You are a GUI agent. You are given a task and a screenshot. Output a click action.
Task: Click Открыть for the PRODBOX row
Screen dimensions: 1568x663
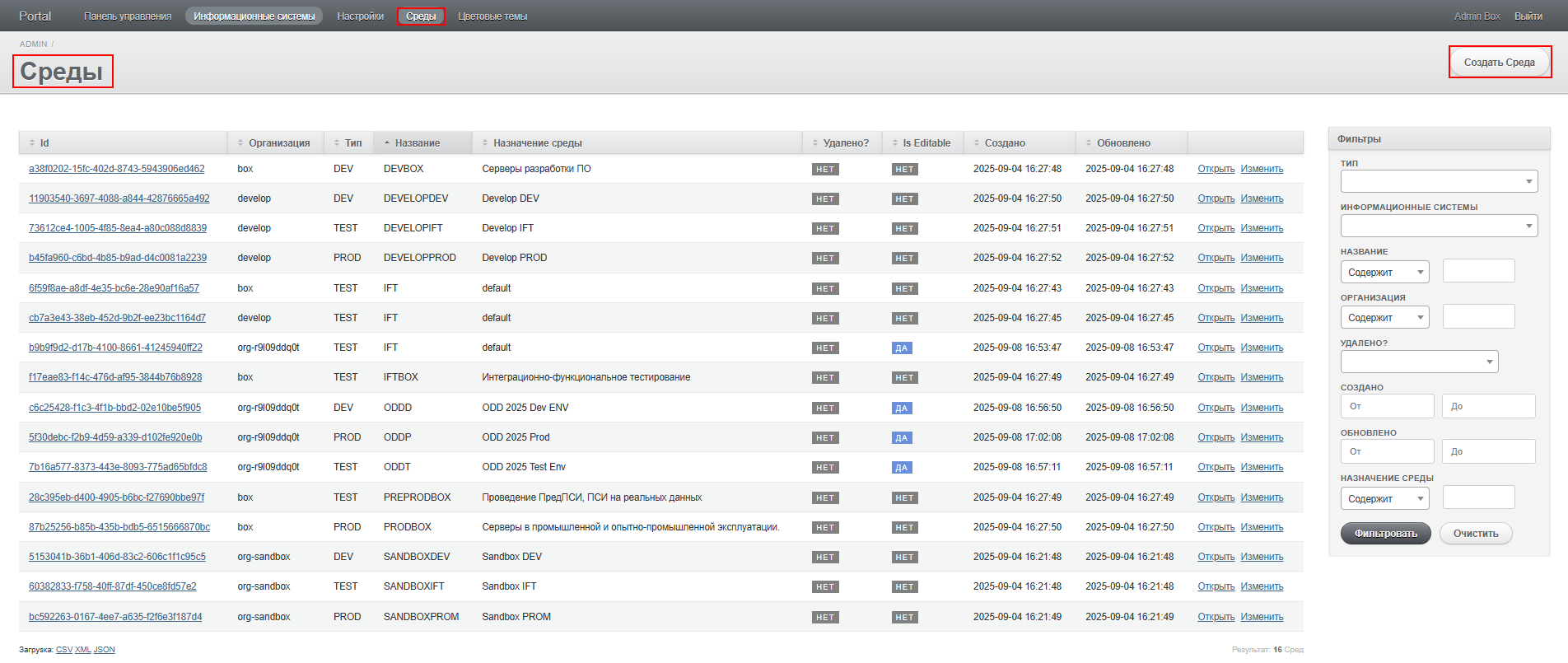point(1216,527)
